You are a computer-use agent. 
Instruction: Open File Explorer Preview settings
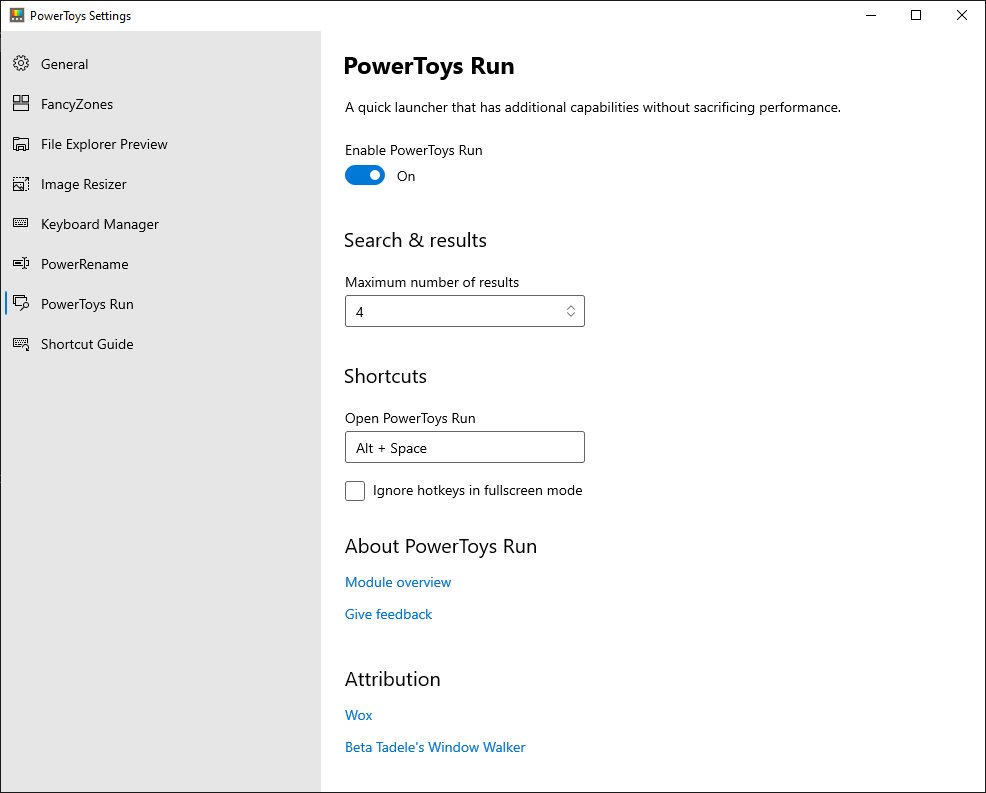[160, 144]
